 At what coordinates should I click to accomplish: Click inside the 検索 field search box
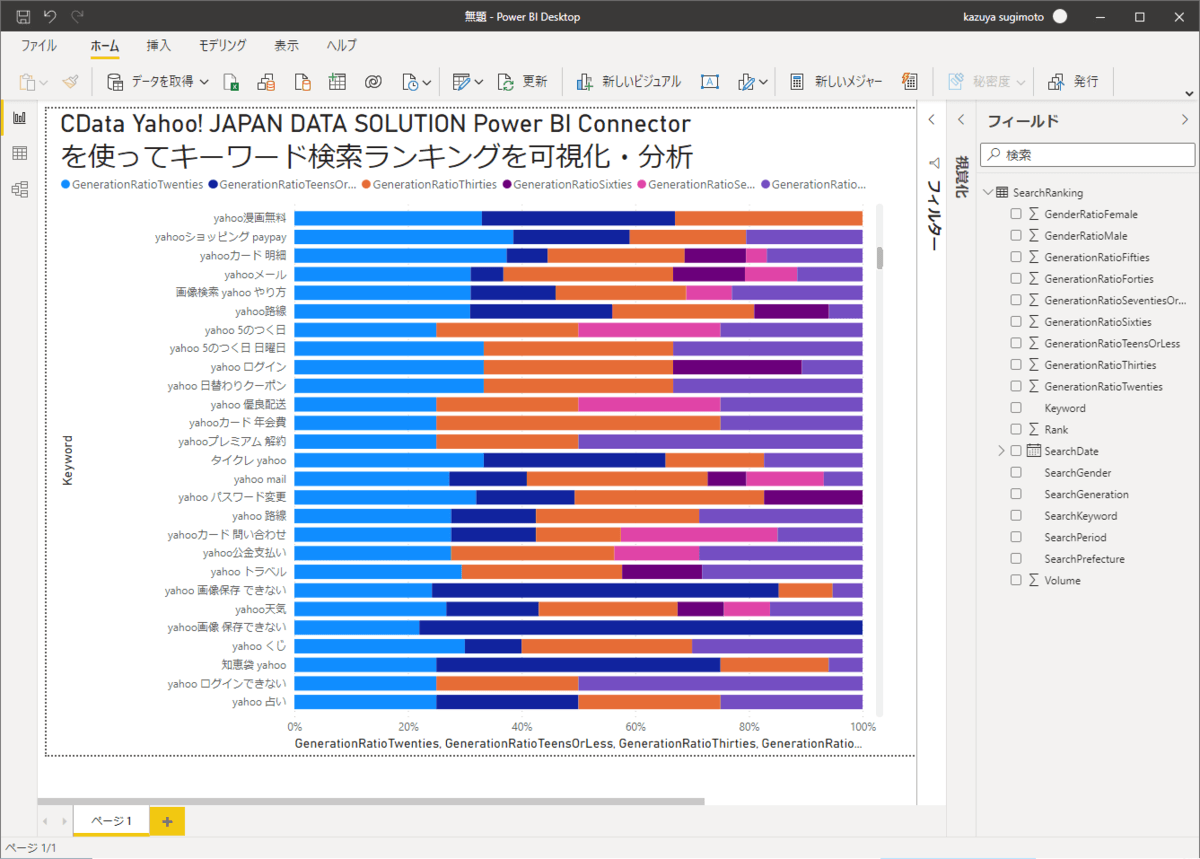coord(1087,155)
